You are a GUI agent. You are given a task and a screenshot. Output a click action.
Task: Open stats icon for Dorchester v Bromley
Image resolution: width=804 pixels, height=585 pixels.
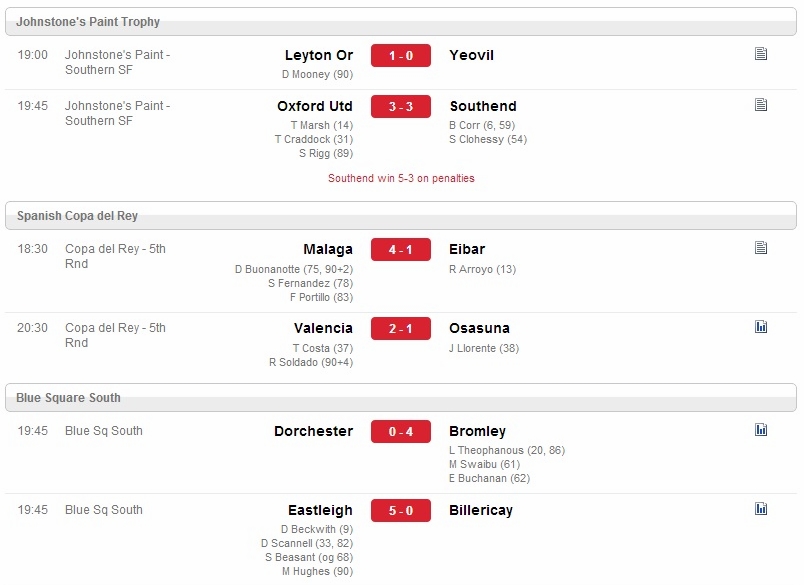tap(761, 430)
